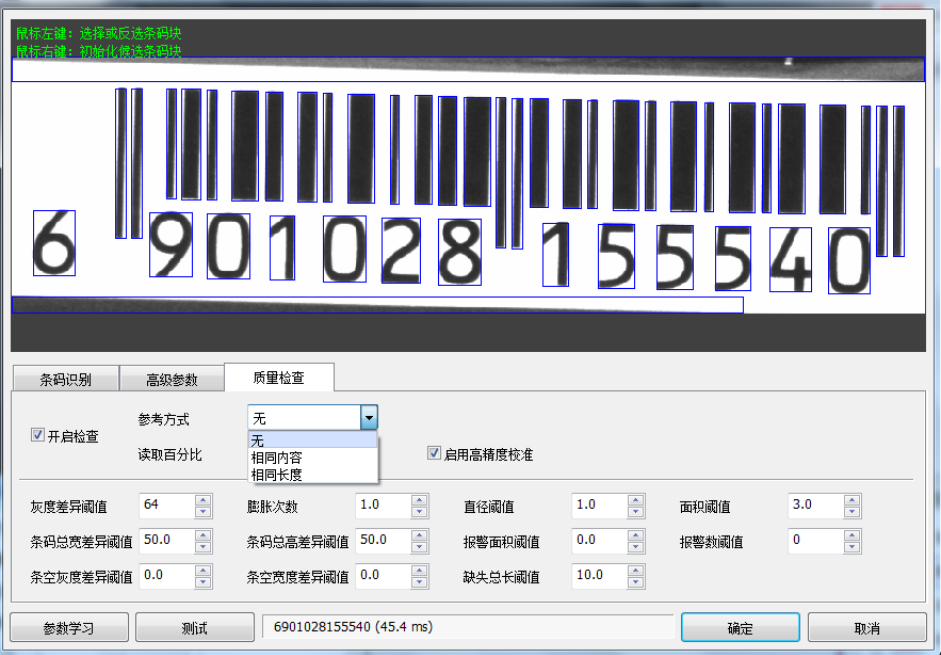Decrease 缺失总长阈值 with down arrow

[636, 582]
